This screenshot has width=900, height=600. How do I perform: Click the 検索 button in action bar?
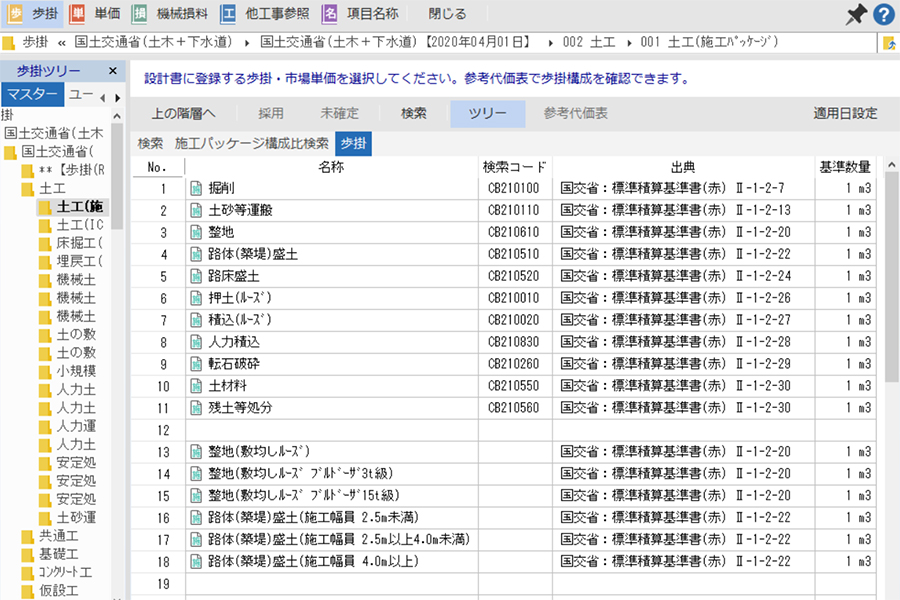[x=414, y=114]
